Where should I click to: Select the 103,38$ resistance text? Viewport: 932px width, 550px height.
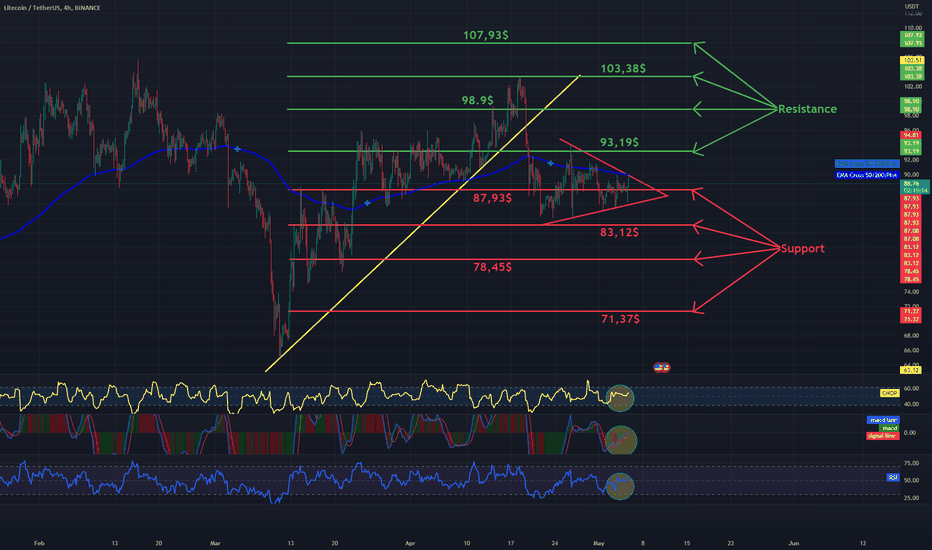[x=623, y=68]
